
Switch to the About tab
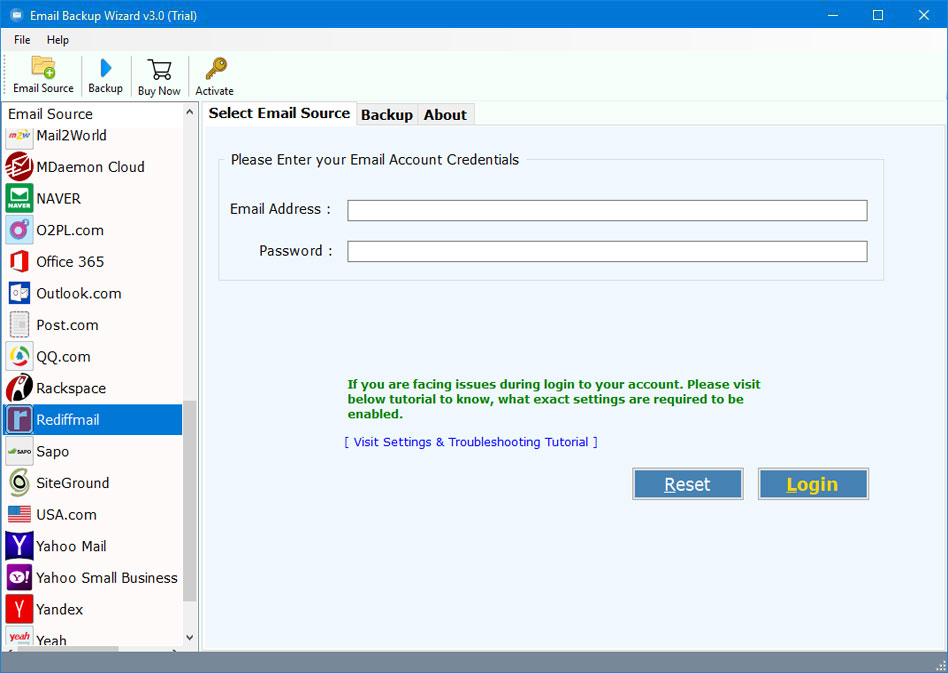pyautogui.click(x=445, y=114)
